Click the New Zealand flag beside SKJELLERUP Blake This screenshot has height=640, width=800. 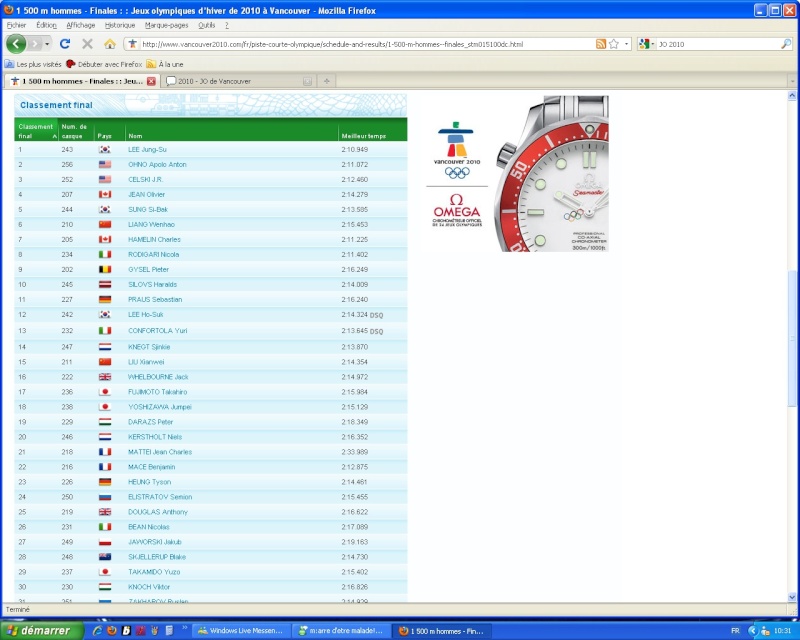click(105, 557)
